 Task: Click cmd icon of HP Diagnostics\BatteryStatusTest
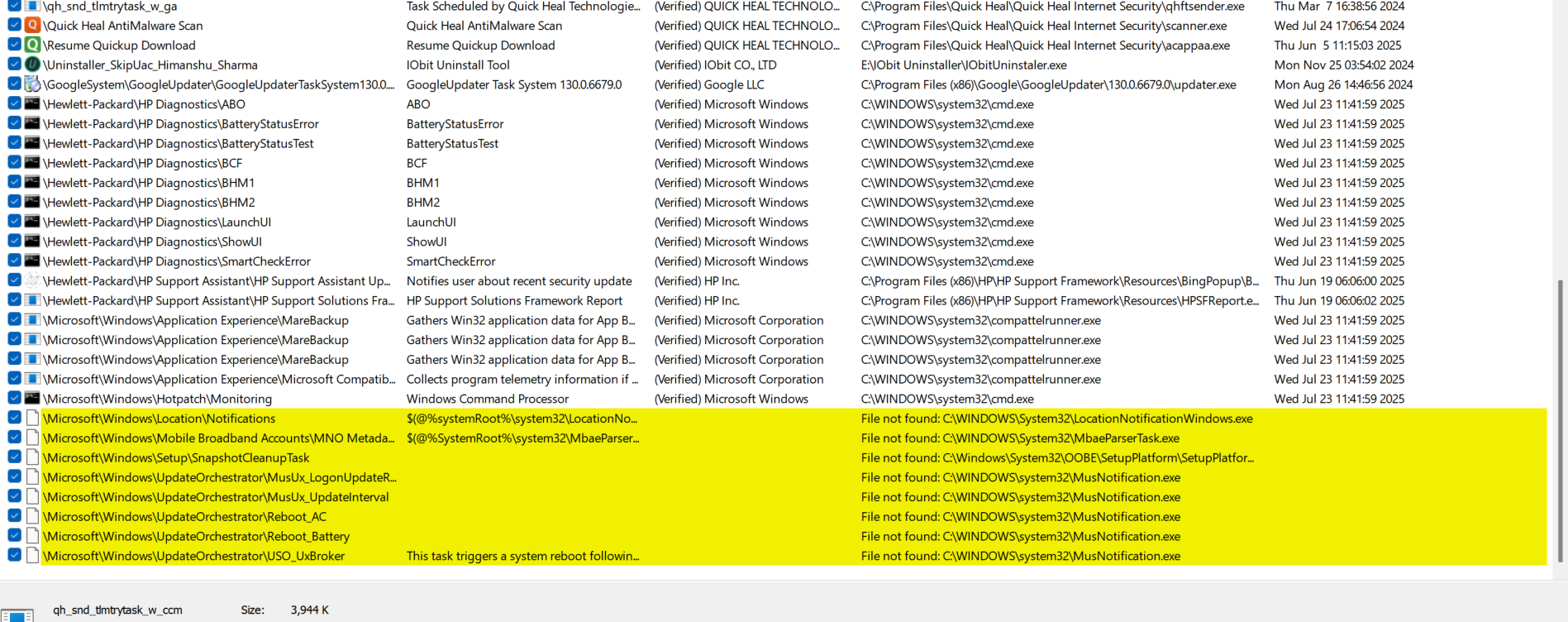pyautogui.click(x=32, y=143)
